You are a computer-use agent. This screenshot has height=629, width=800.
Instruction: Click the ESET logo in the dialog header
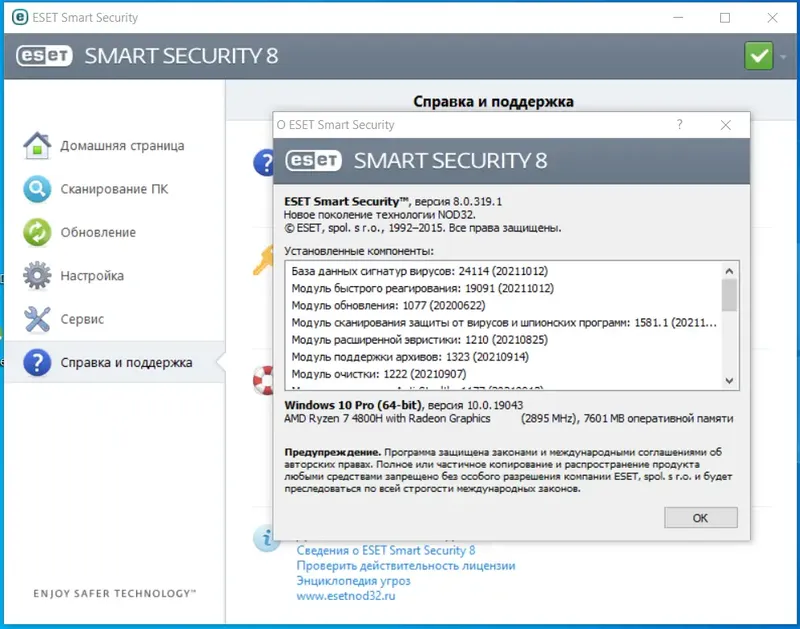coord(313,159)
